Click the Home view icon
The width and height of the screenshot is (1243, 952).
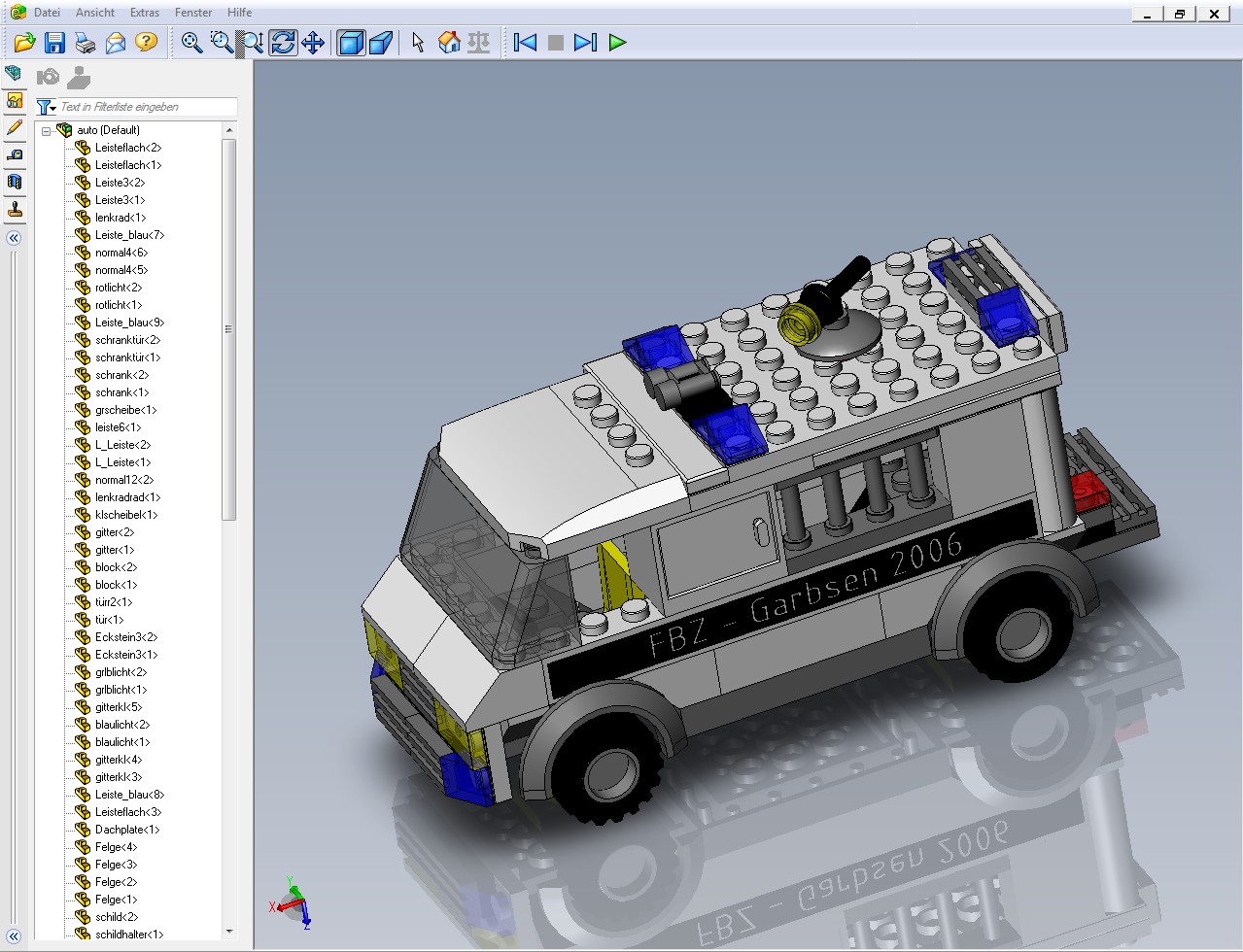(x=449, y=43)
